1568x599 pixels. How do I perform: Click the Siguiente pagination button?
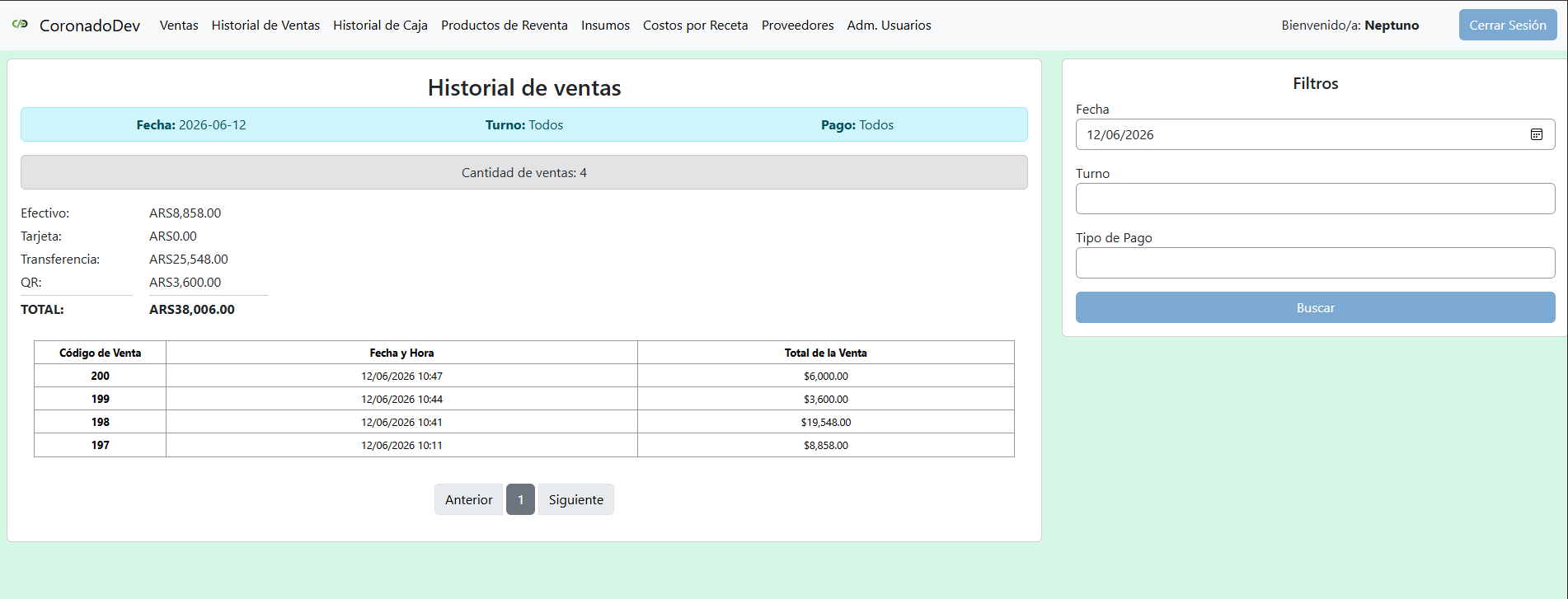[x=575, y=499]
